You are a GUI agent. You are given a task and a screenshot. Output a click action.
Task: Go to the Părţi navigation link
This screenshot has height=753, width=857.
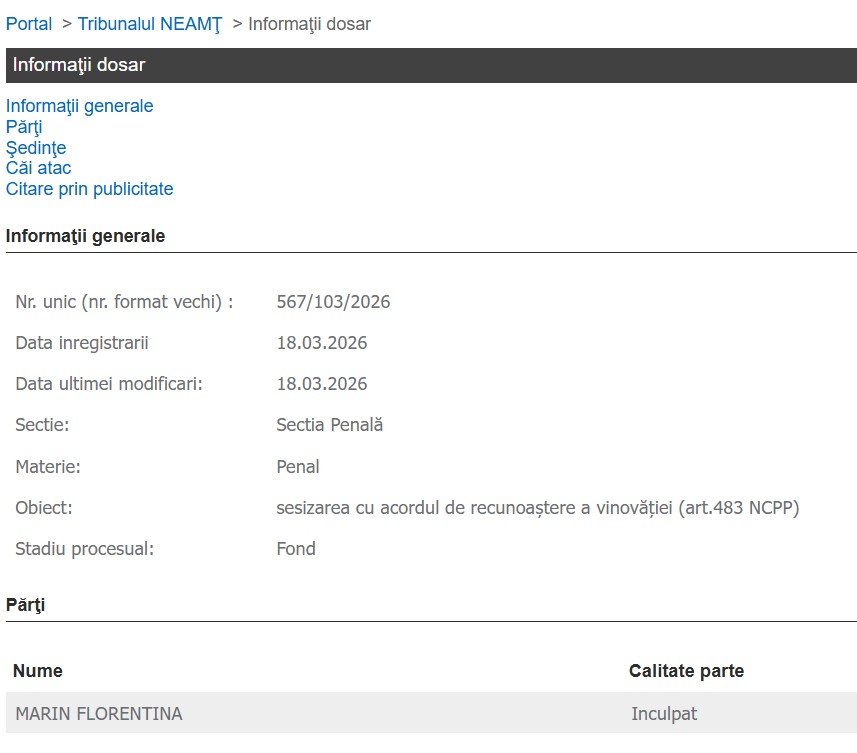[24, 127]
